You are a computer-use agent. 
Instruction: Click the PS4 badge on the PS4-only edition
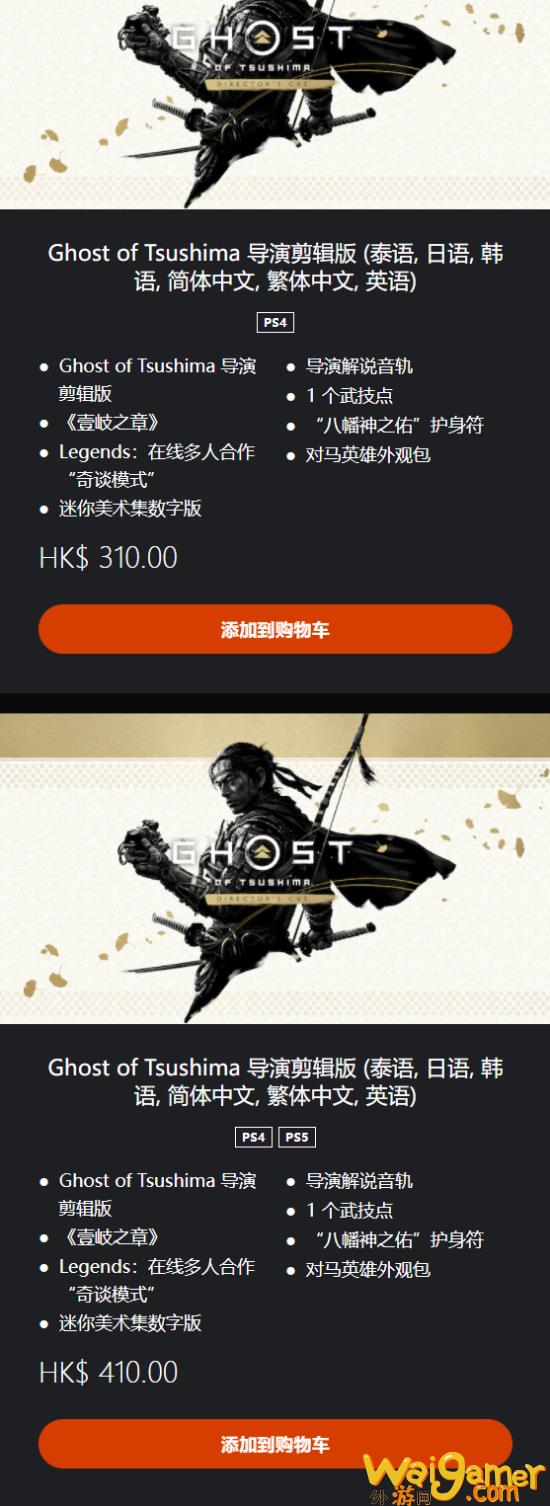tap(275, 323)
